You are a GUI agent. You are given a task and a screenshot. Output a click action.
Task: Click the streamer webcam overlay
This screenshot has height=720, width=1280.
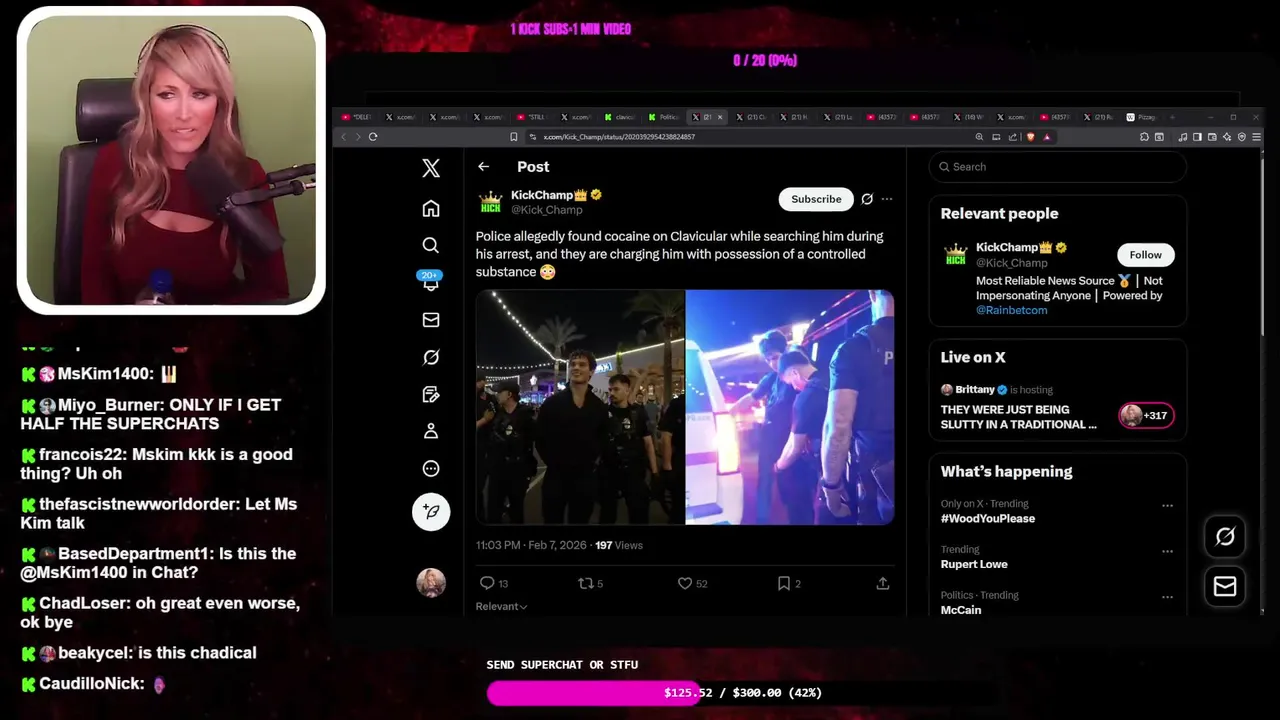[x=171, y=160]
